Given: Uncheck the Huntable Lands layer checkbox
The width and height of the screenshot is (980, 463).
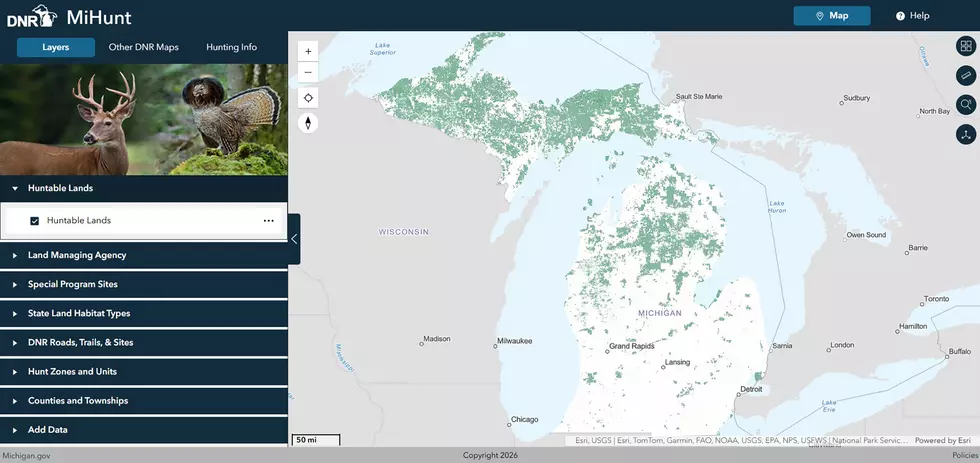Looking at the screenshot, I should click(34, 221).
